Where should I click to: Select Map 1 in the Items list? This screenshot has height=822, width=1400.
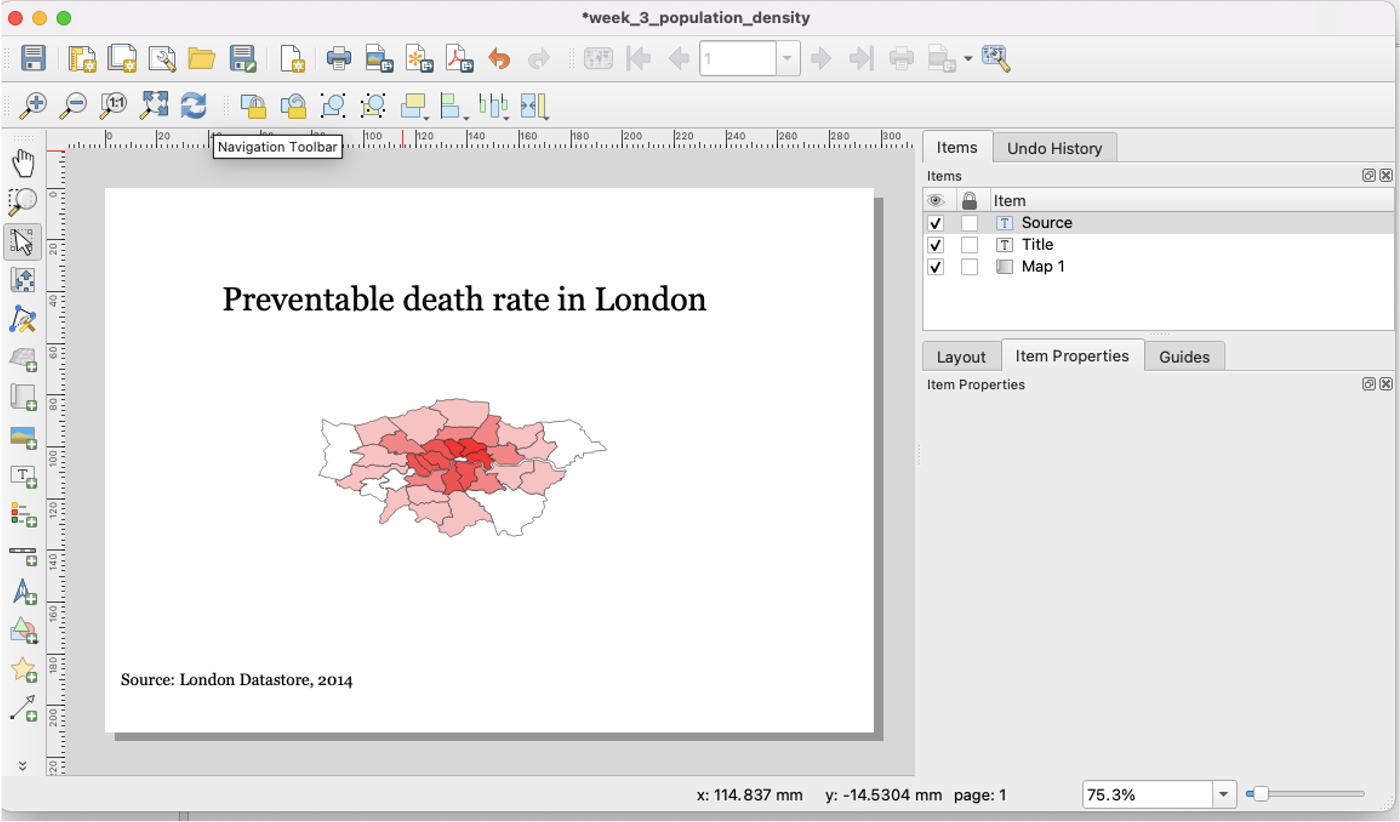click(1043, 266)
